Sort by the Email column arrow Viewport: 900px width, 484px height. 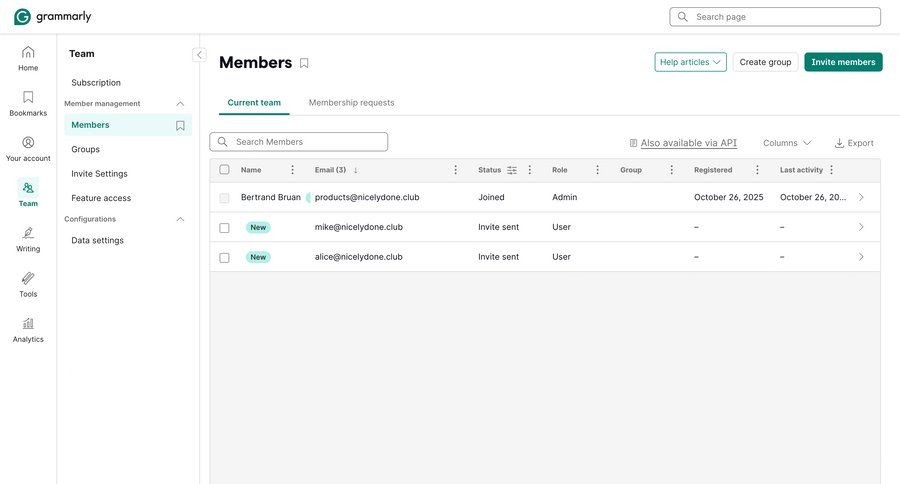click(355, 170)
